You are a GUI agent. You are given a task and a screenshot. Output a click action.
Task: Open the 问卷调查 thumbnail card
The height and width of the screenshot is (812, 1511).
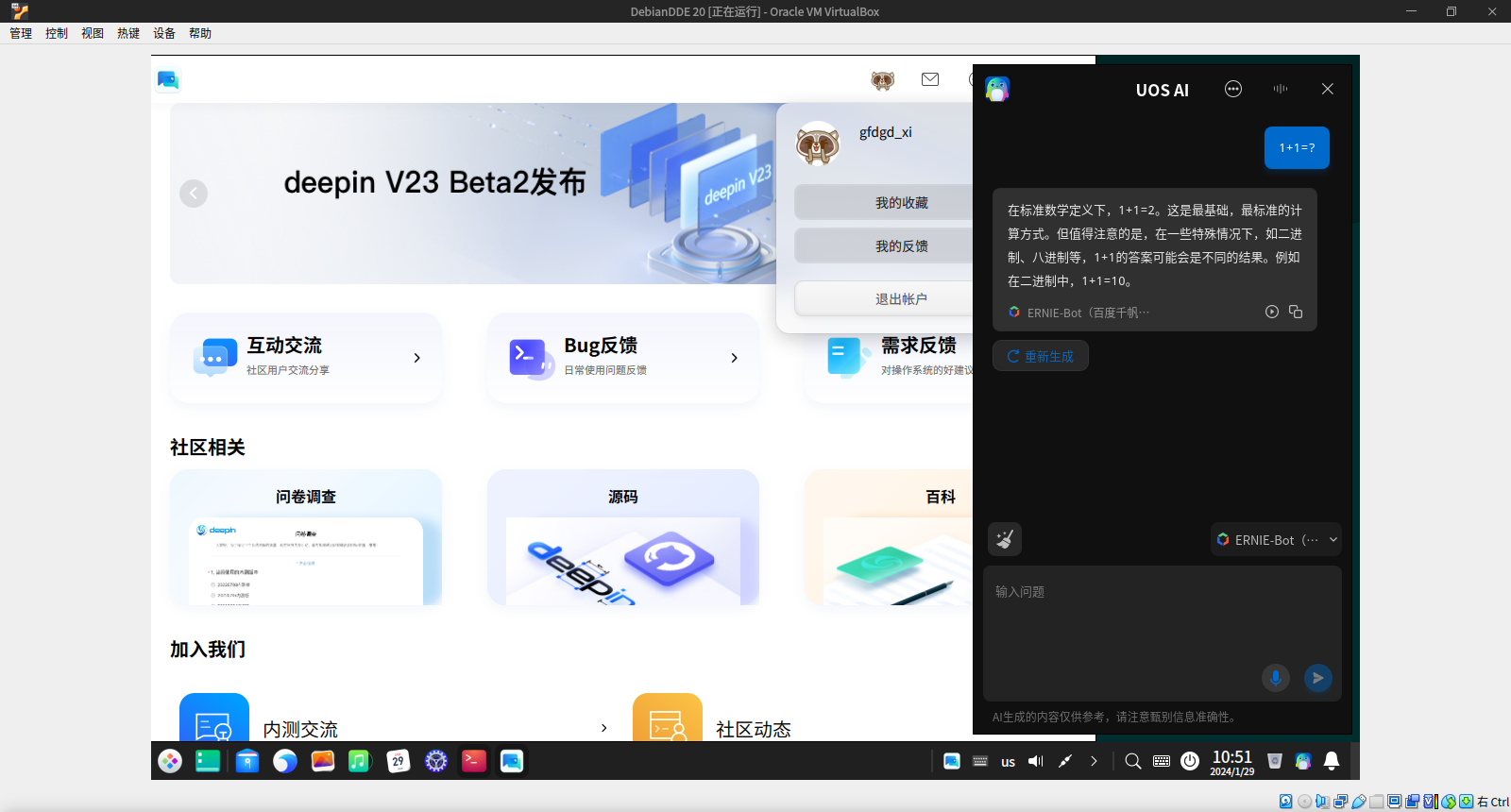point(306,537)
